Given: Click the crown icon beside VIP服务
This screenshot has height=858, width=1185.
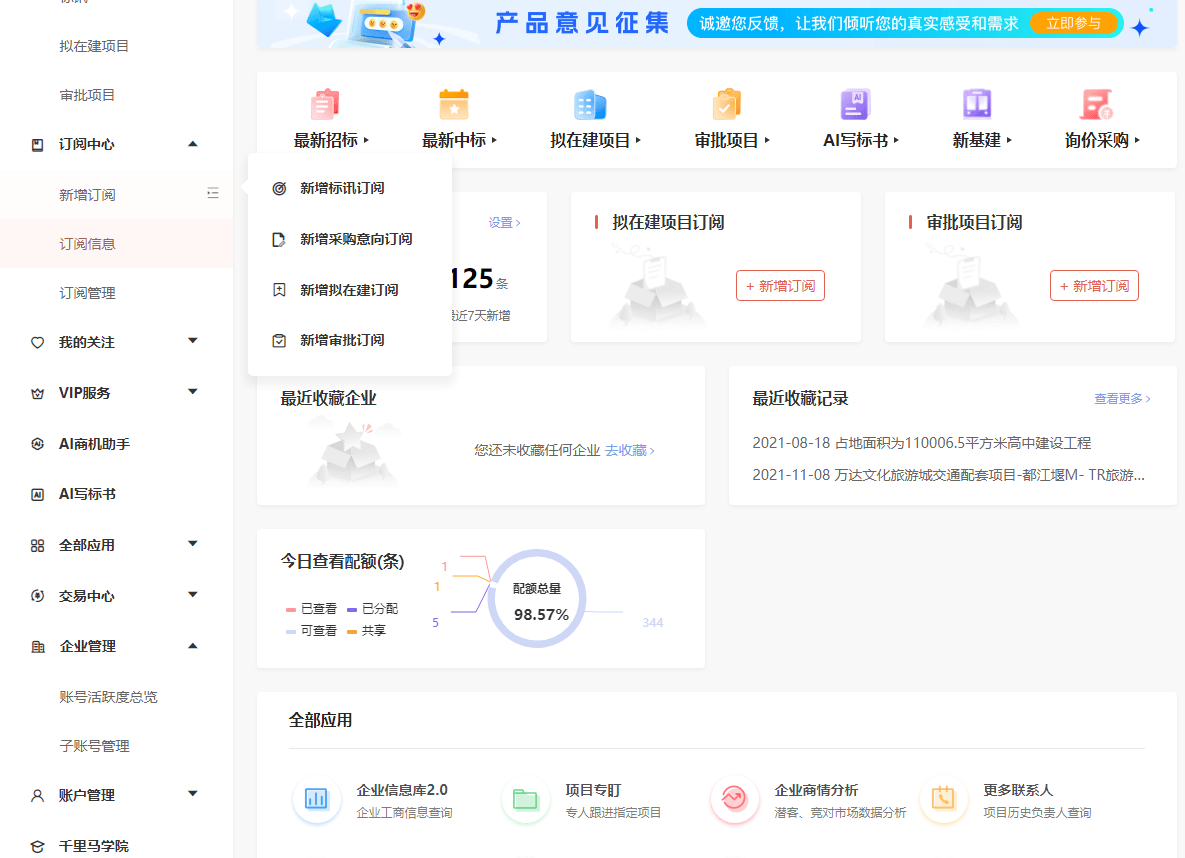Looking at the screenshot, I should 37,393.
